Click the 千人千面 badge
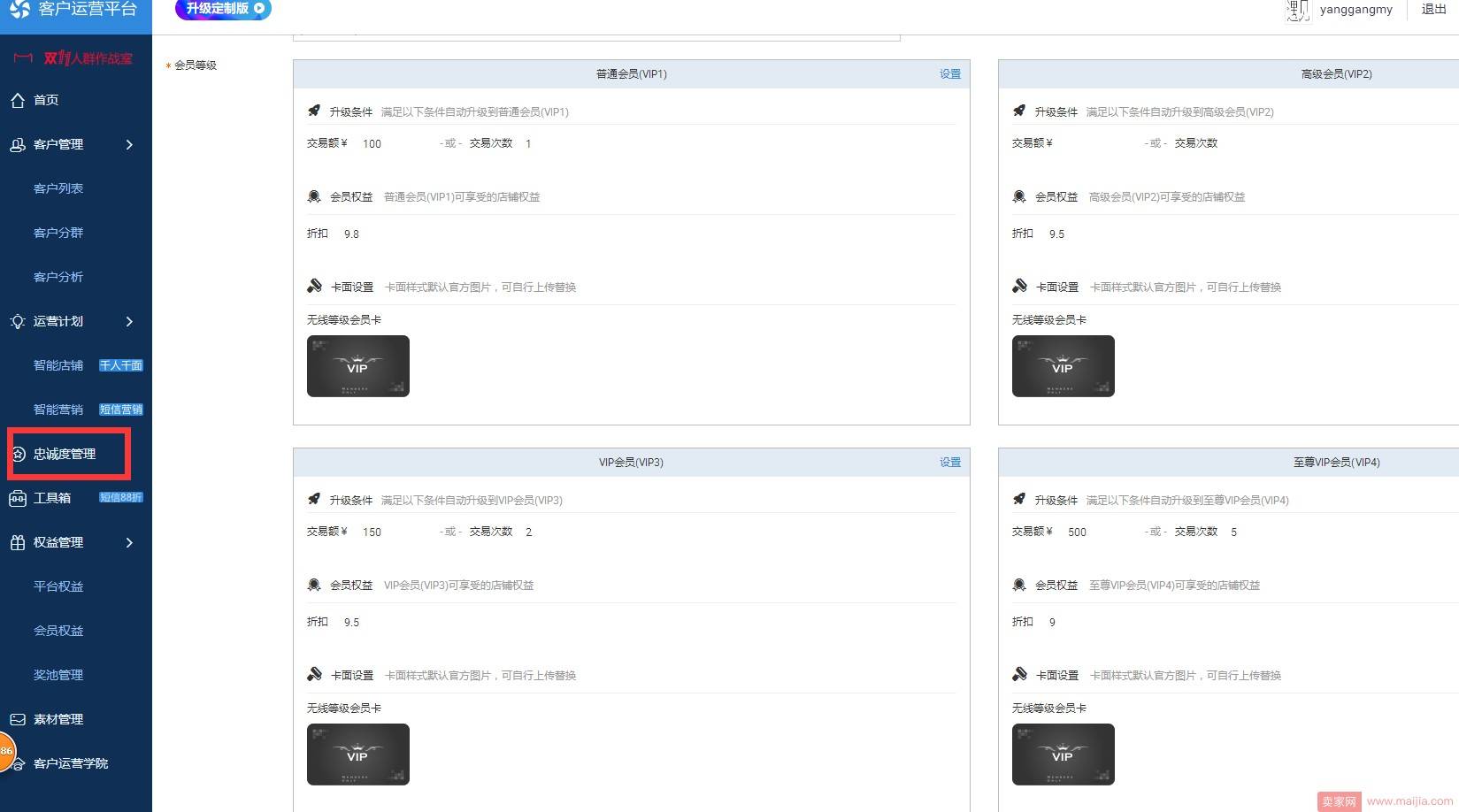Image resolution: width=1459 pixels, height=812 pixels. click(x=121, y=365)
